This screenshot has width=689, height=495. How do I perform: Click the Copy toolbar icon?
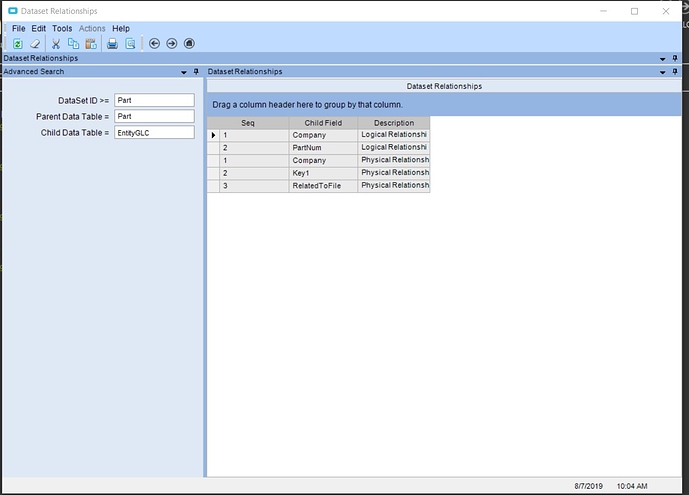pyautogui.click(x=73, y=43)
